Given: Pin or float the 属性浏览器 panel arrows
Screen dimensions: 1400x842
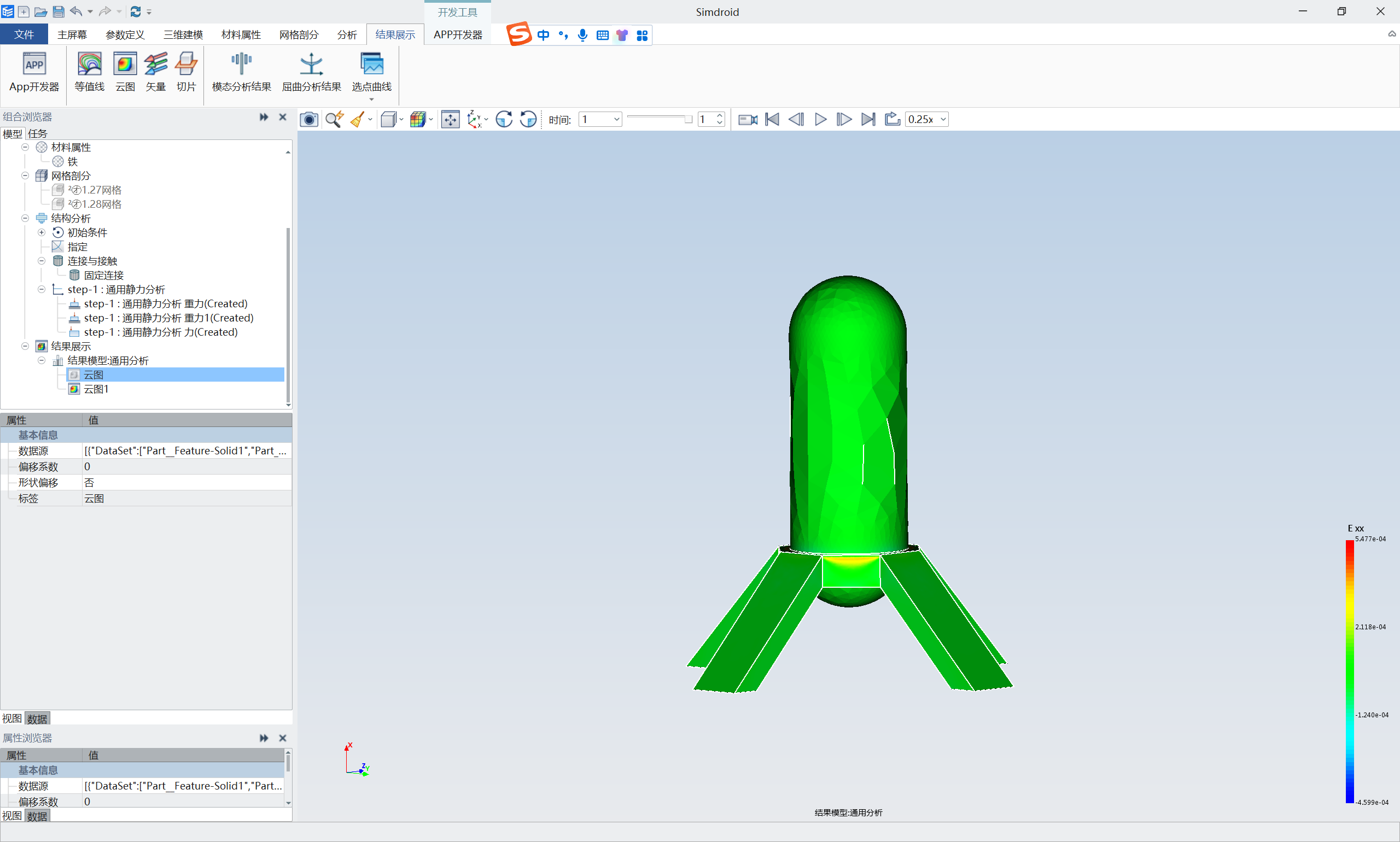Looking at the screenshot, I should 264,738.
